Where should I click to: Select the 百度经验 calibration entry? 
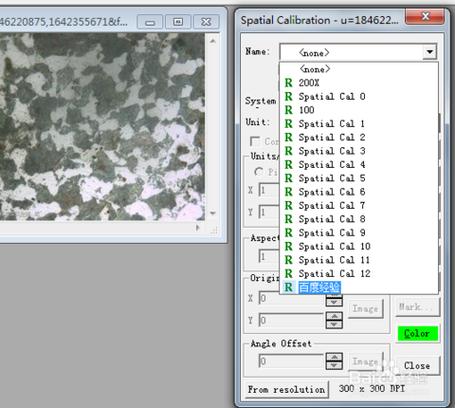click(x=319, y=287)
